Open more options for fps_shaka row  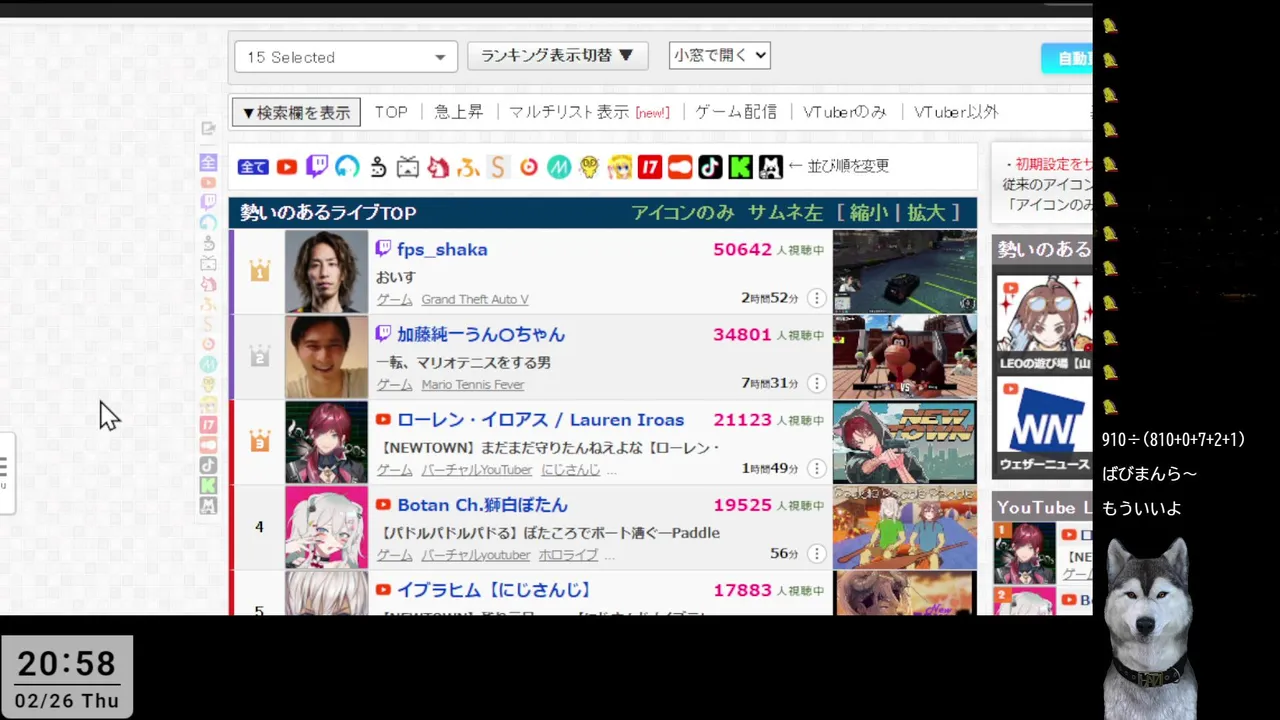(816, 298)
